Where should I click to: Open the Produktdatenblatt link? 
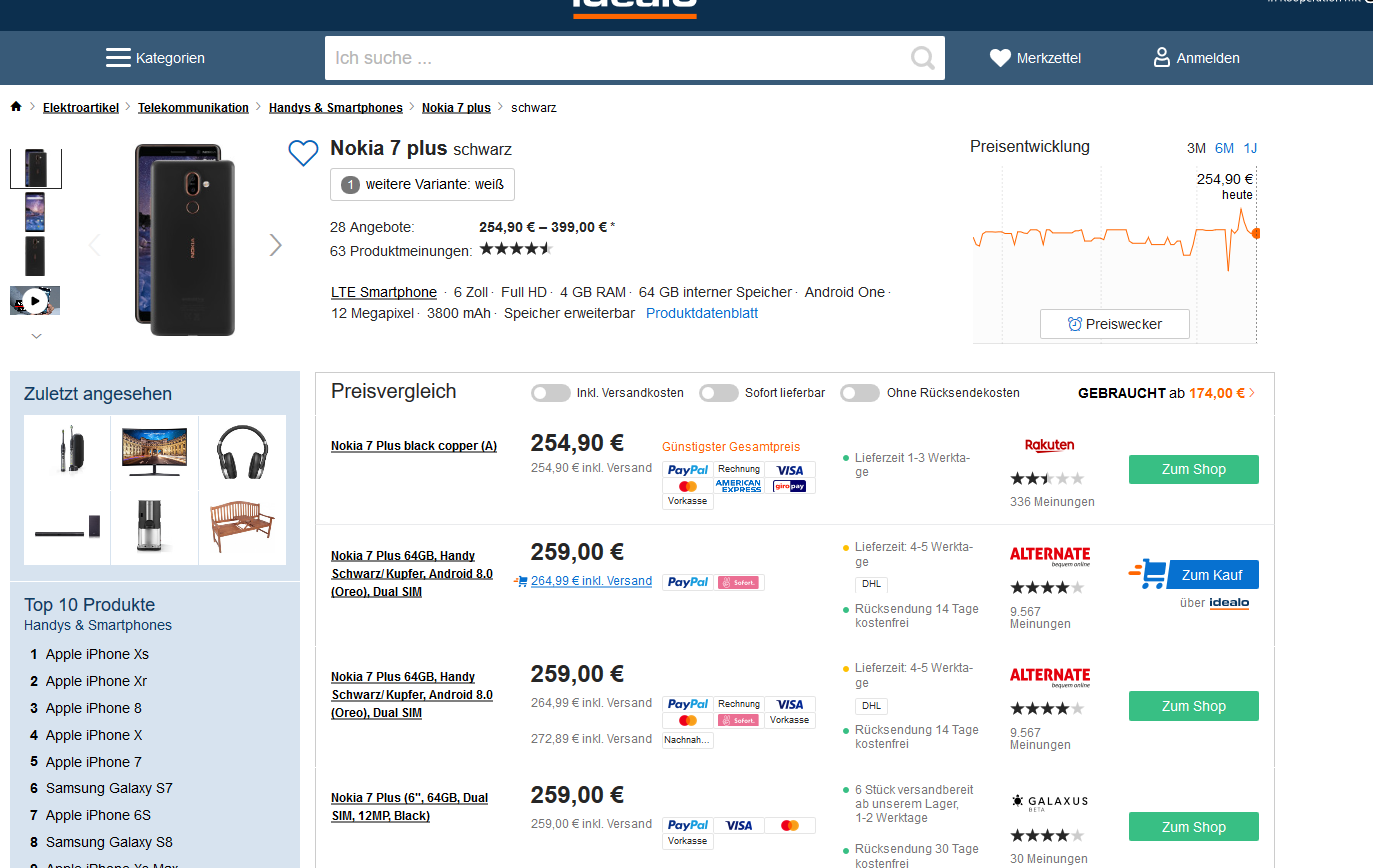702,313
